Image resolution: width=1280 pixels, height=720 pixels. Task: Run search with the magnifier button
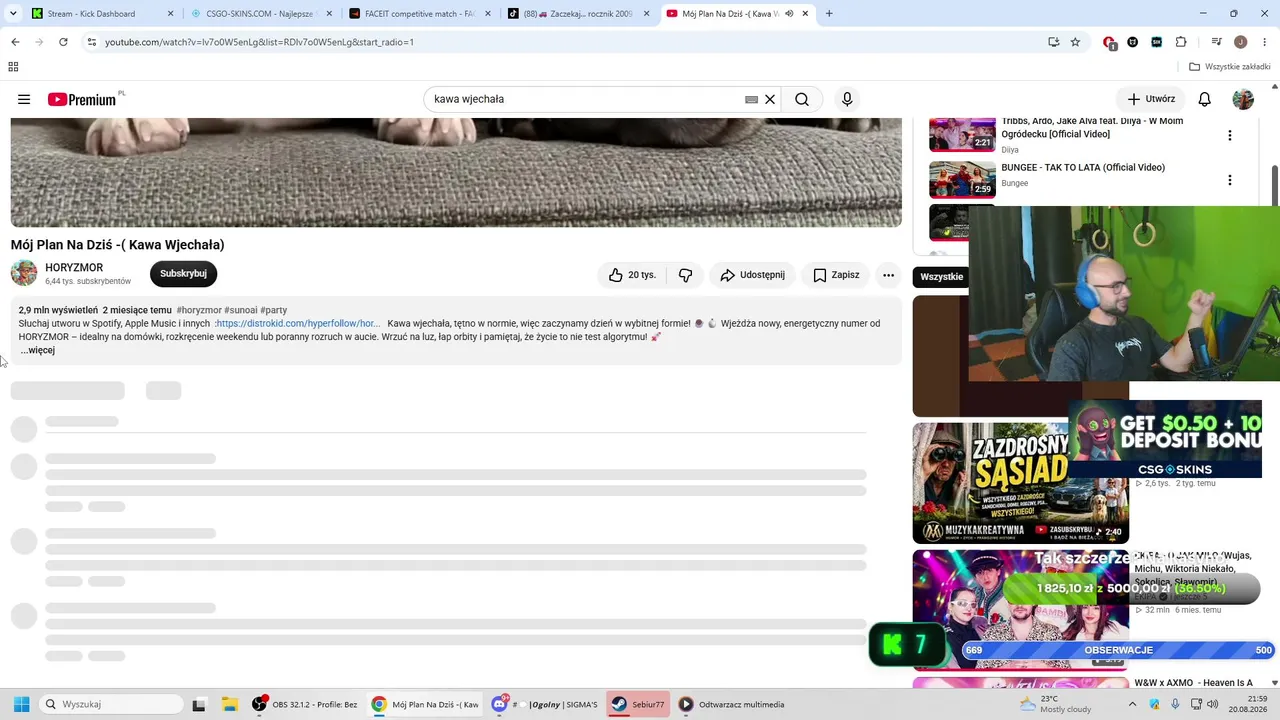pos(802,99)
